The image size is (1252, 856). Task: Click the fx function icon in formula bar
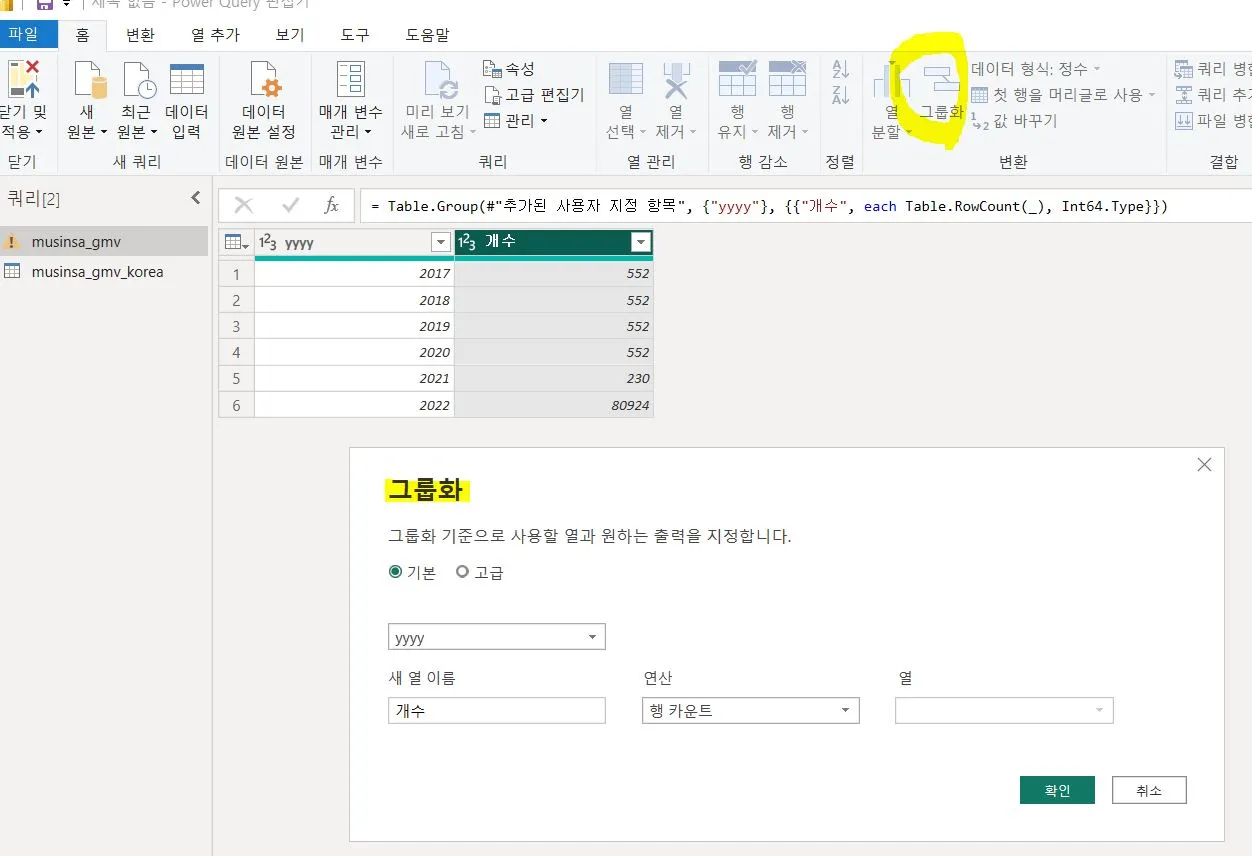(x=332, y=206)
